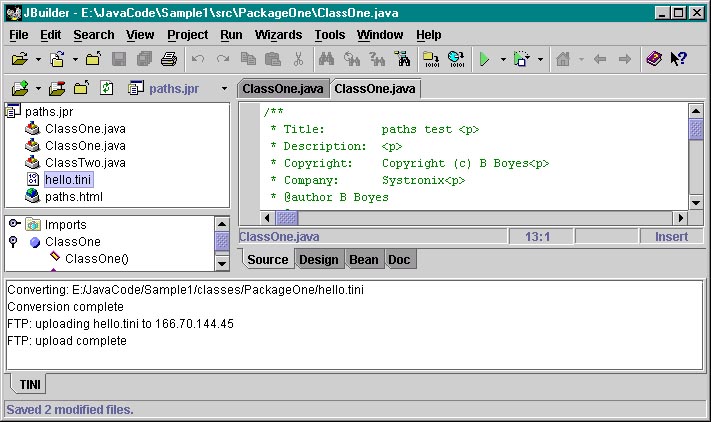This screenshot has height=422, width=711.
Task: Click the editor horizontal scrollbar thumb
Action: coord(287,218)
